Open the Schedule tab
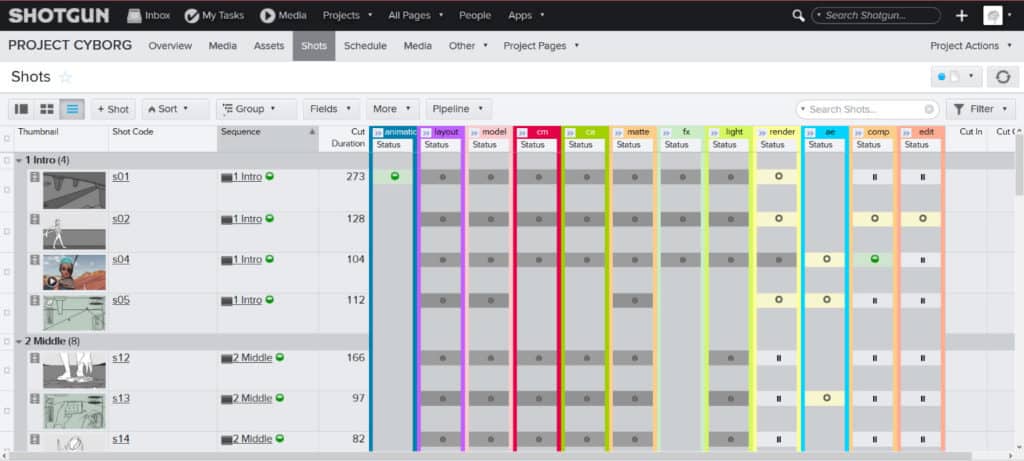Viewport: 1024px width, 461px height. point(365,46)
